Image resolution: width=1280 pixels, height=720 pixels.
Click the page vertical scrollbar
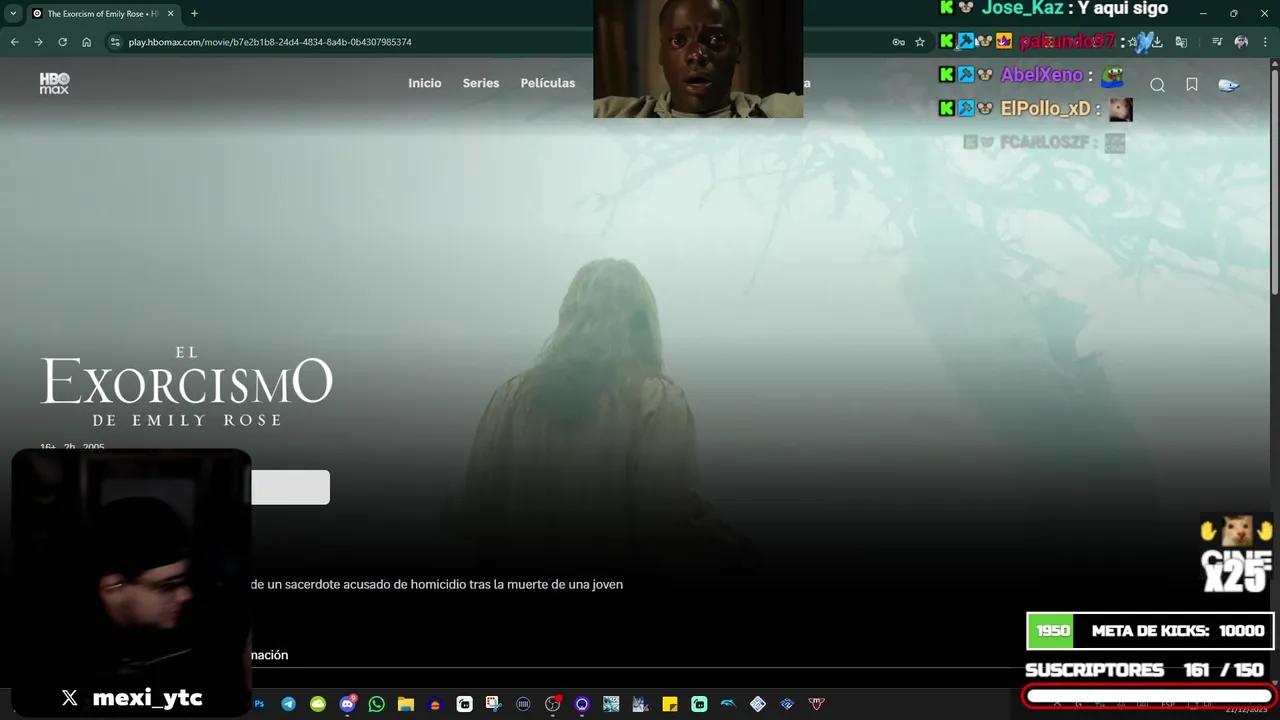(x=1274, y=180)
